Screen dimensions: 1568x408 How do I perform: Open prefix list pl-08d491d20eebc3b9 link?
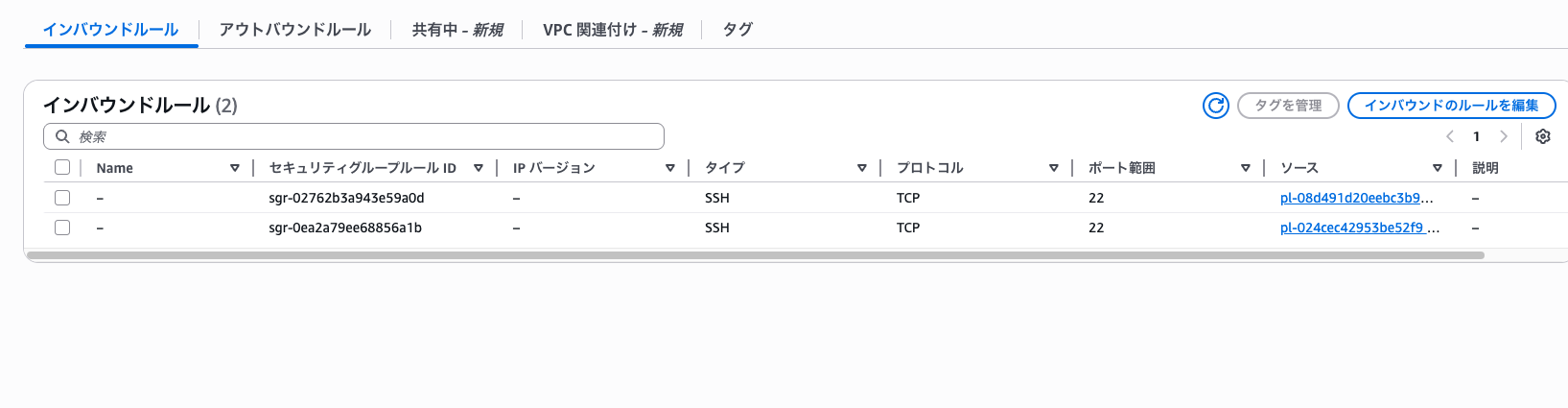click(x=1356, y=198)
